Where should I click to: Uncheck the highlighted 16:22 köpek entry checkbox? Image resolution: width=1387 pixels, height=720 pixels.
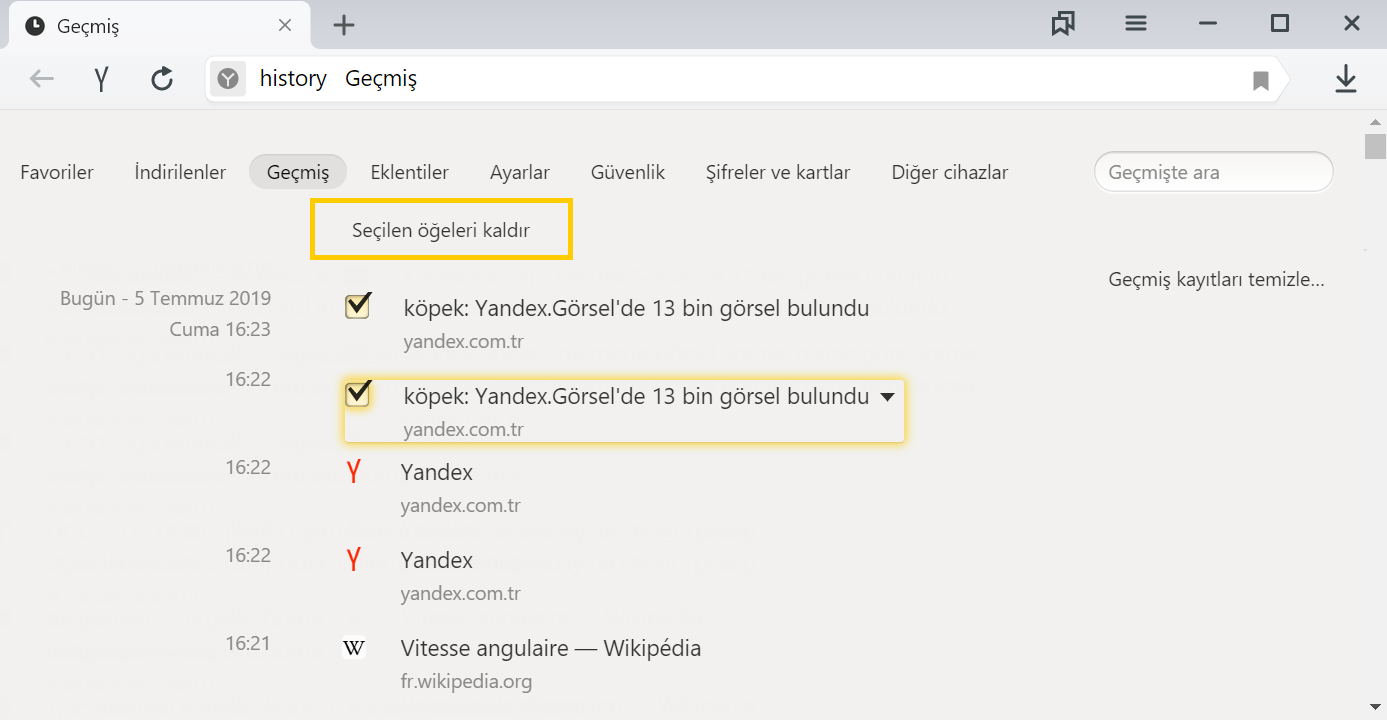pyautogui.click(x=358, y=394)
